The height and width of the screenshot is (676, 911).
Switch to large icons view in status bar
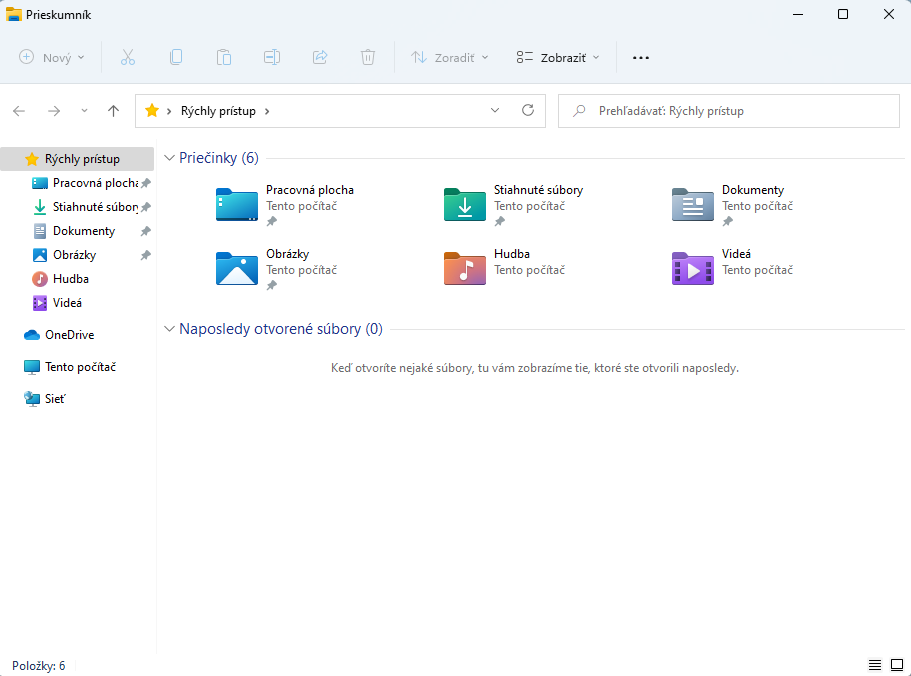[895, 665]
